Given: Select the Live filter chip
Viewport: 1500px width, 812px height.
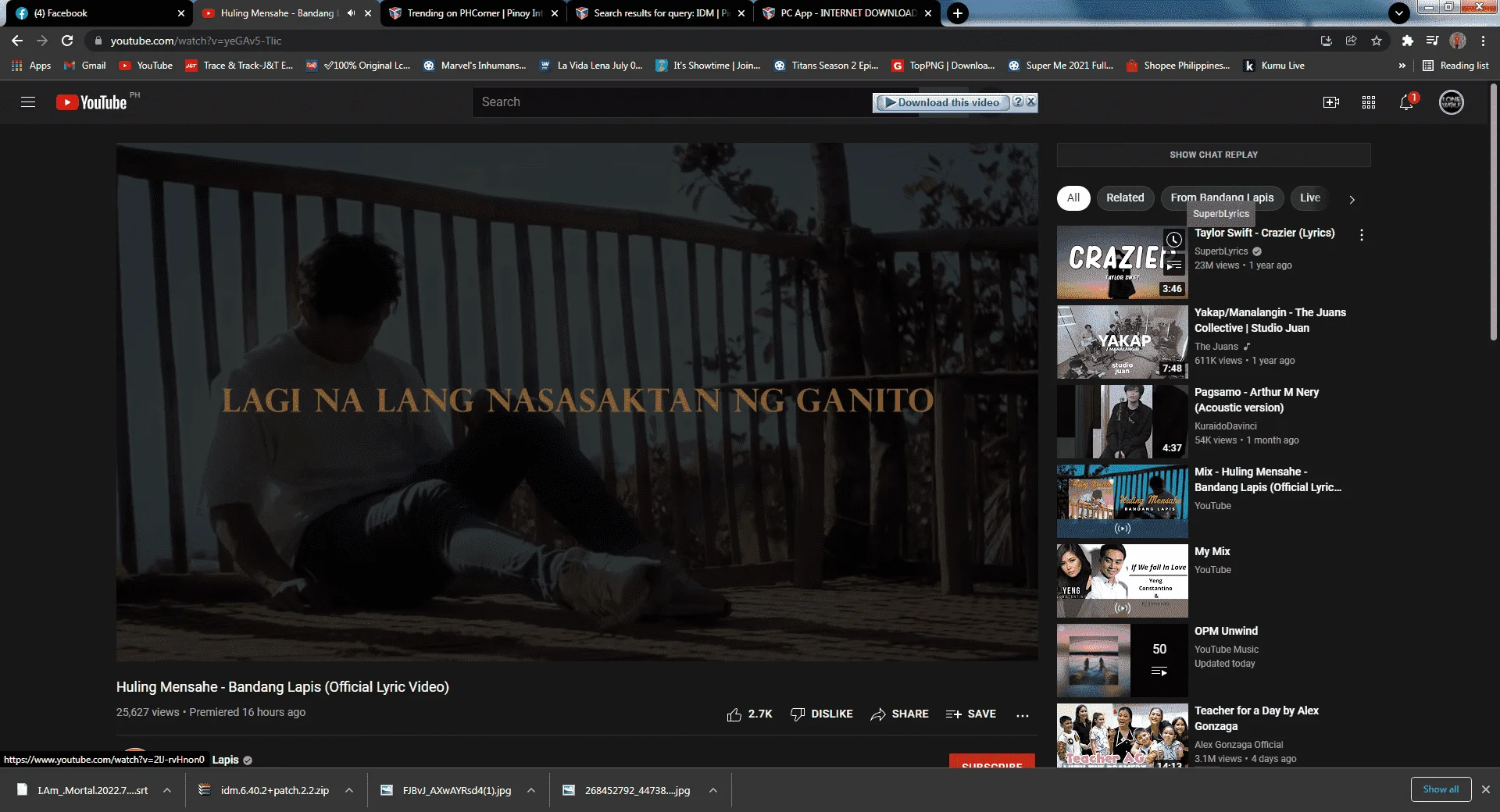Looking at the screenshot, I should click(1310, 198).
